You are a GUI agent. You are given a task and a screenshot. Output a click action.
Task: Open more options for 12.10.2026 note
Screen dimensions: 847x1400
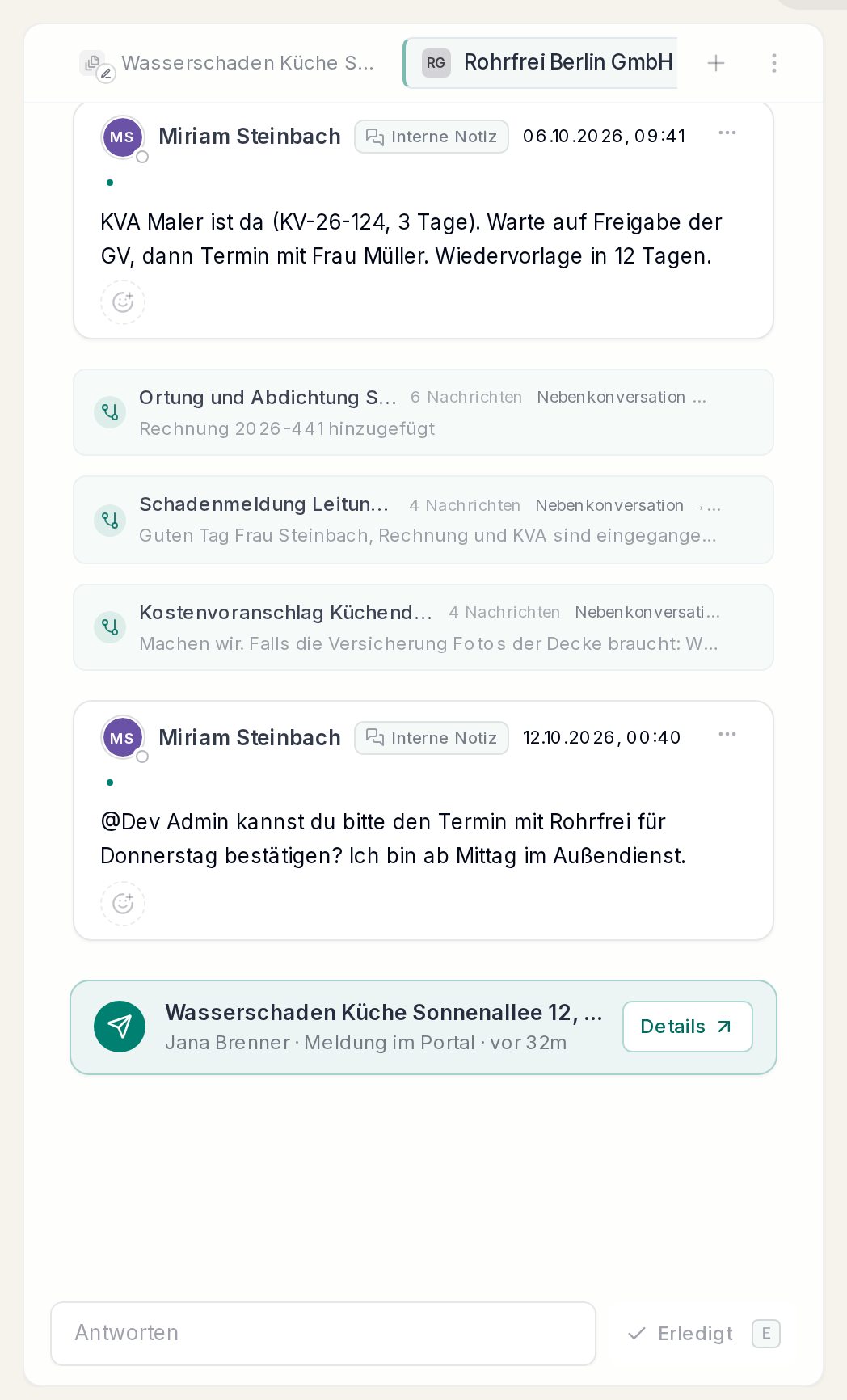(727, 735)
